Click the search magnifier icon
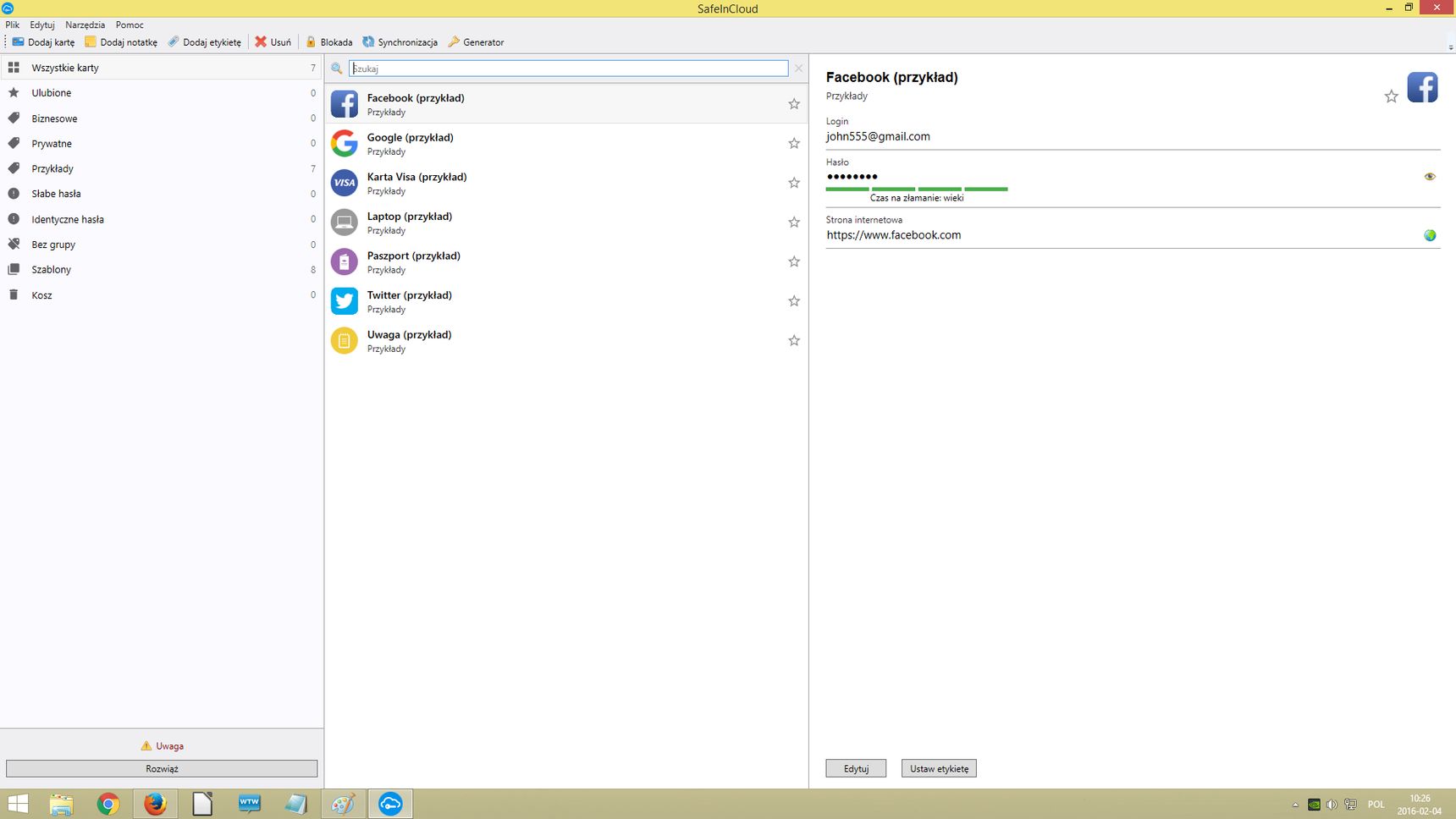The width and height of the screenshot is (1456, 819). point(337,69)
